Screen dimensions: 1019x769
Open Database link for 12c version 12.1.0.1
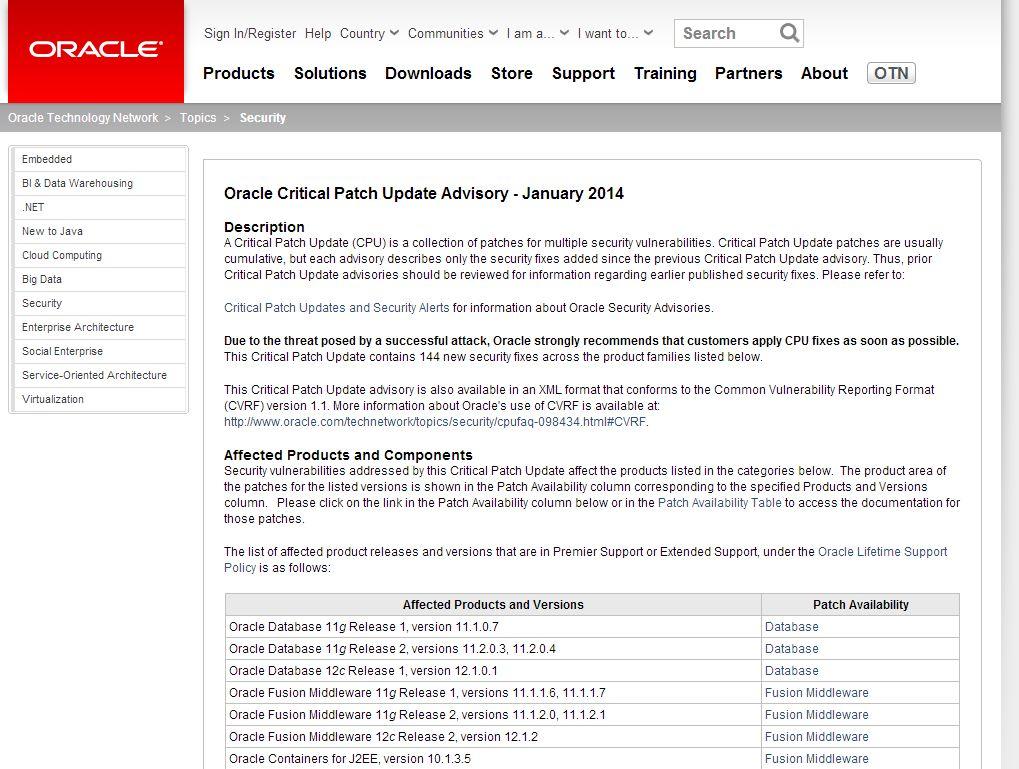pyautogui.click(x=792, y=671)
